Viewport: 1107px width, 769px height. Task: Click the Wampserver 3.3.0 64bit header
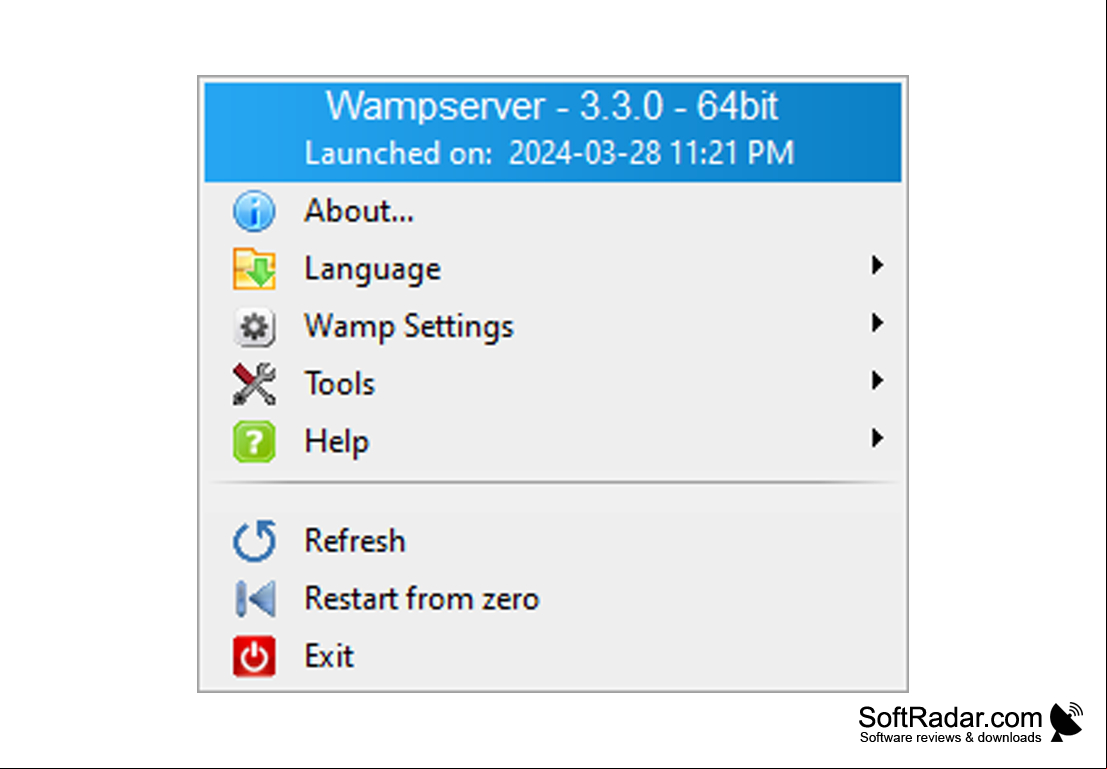pos(553,132)
